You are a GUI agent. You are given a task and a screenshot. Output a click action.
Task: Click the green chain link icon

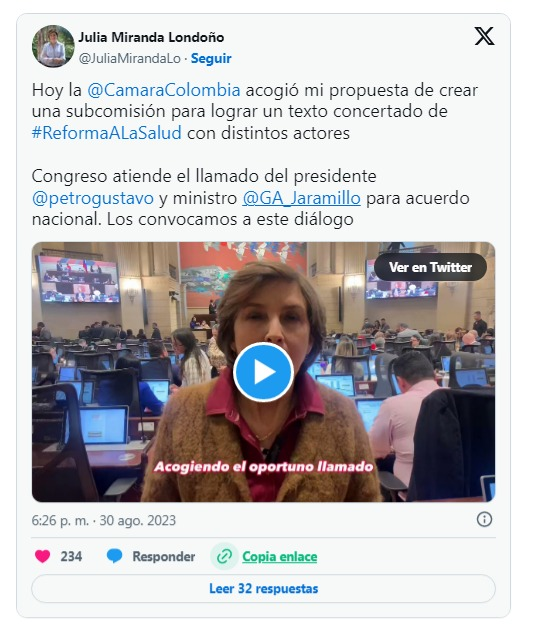224,556
